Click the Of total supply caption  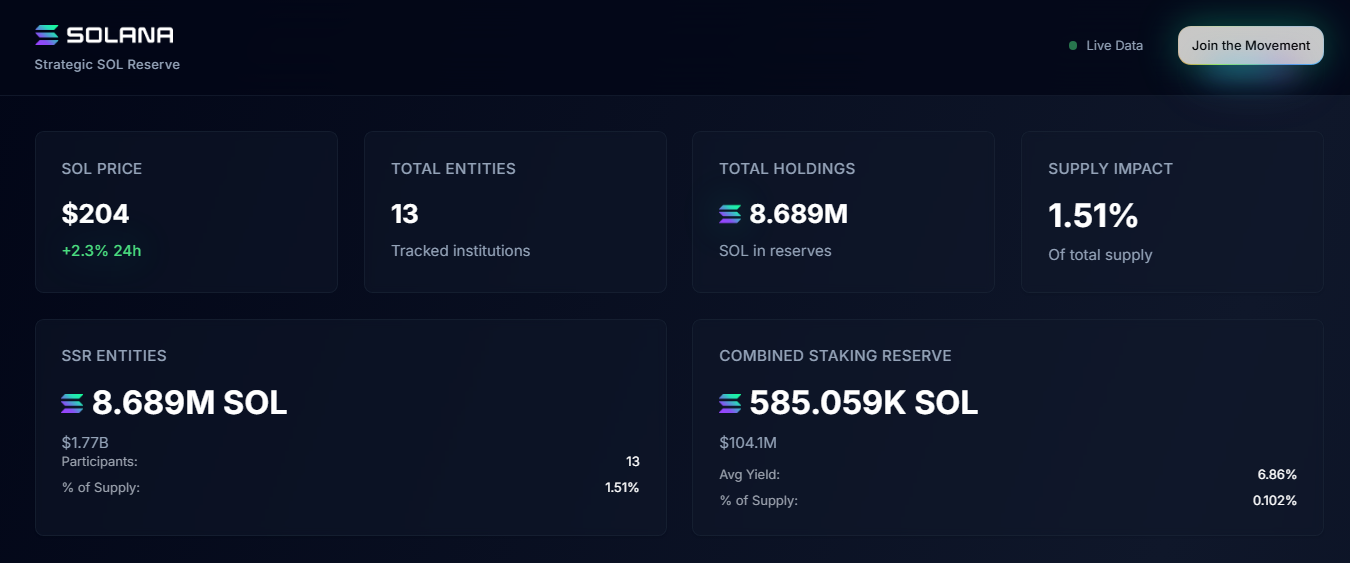point(1100,255)
